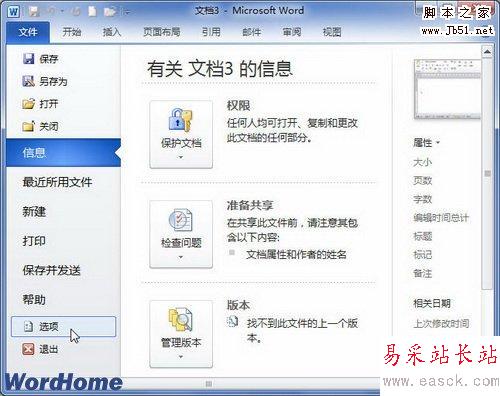This screenshot has width=500, height=396.
Task: Open the 引用 ribbon tab
Action: pos(211,32)
